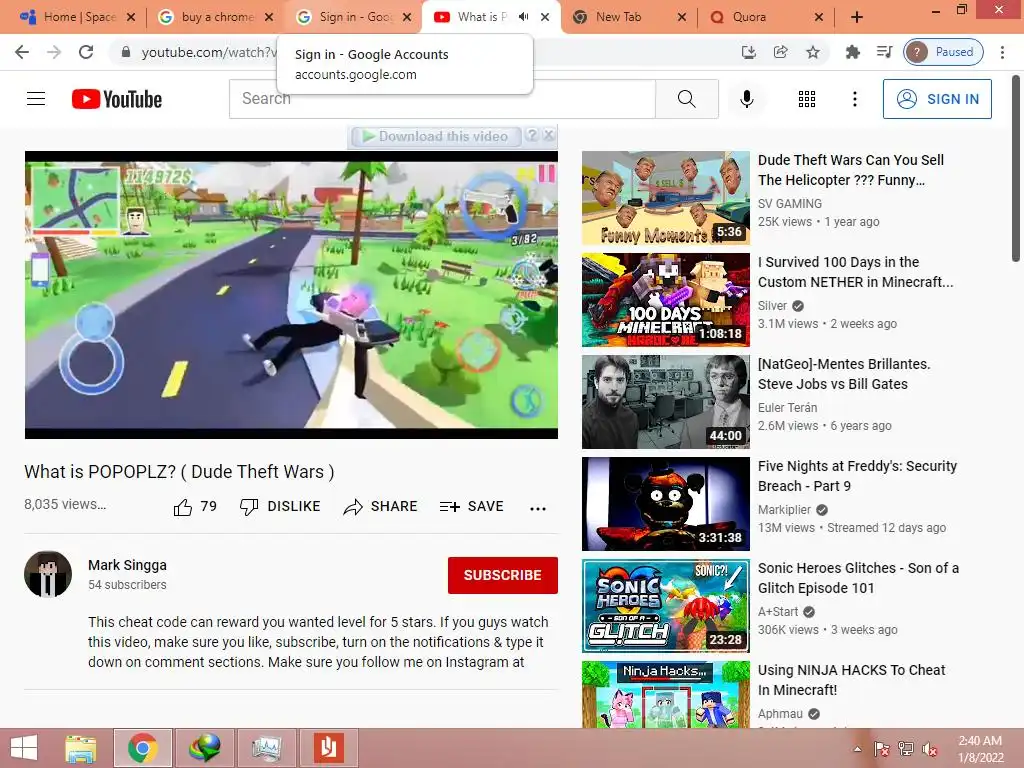This screenshot has width=1024, height=768.
Task: Open YouTube settings three-dot menu
Action: pos(854,99)
